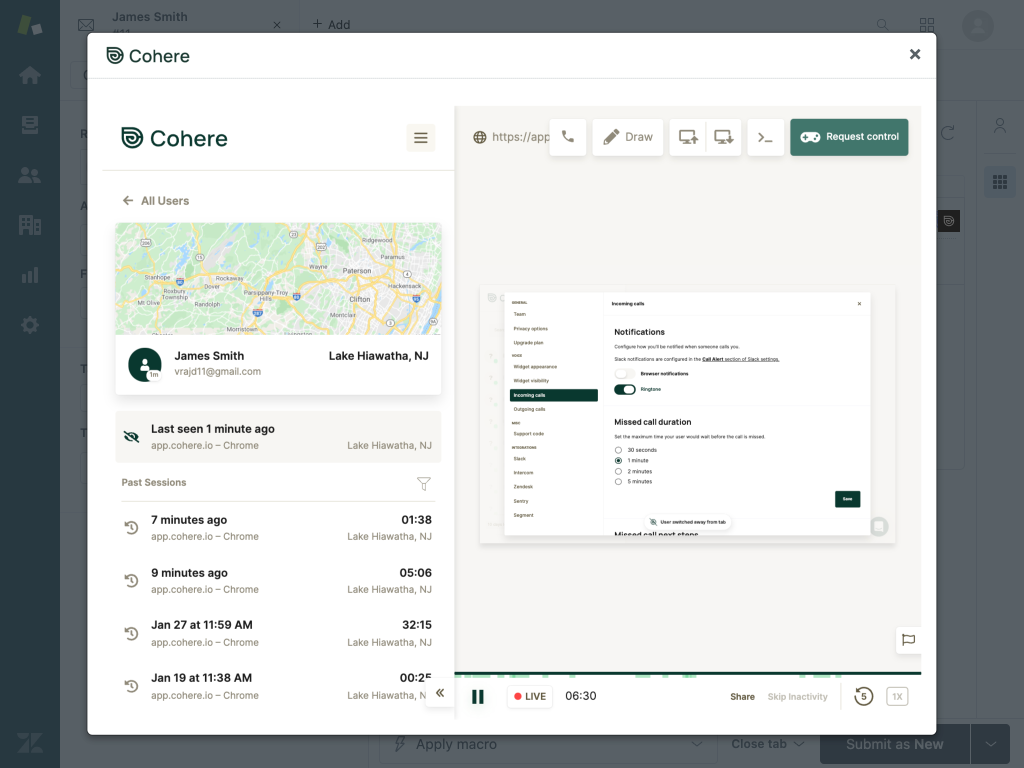Screen dimensions: 1024x768
Task: Select the Draw tool
Action: (x=627, y=137)
